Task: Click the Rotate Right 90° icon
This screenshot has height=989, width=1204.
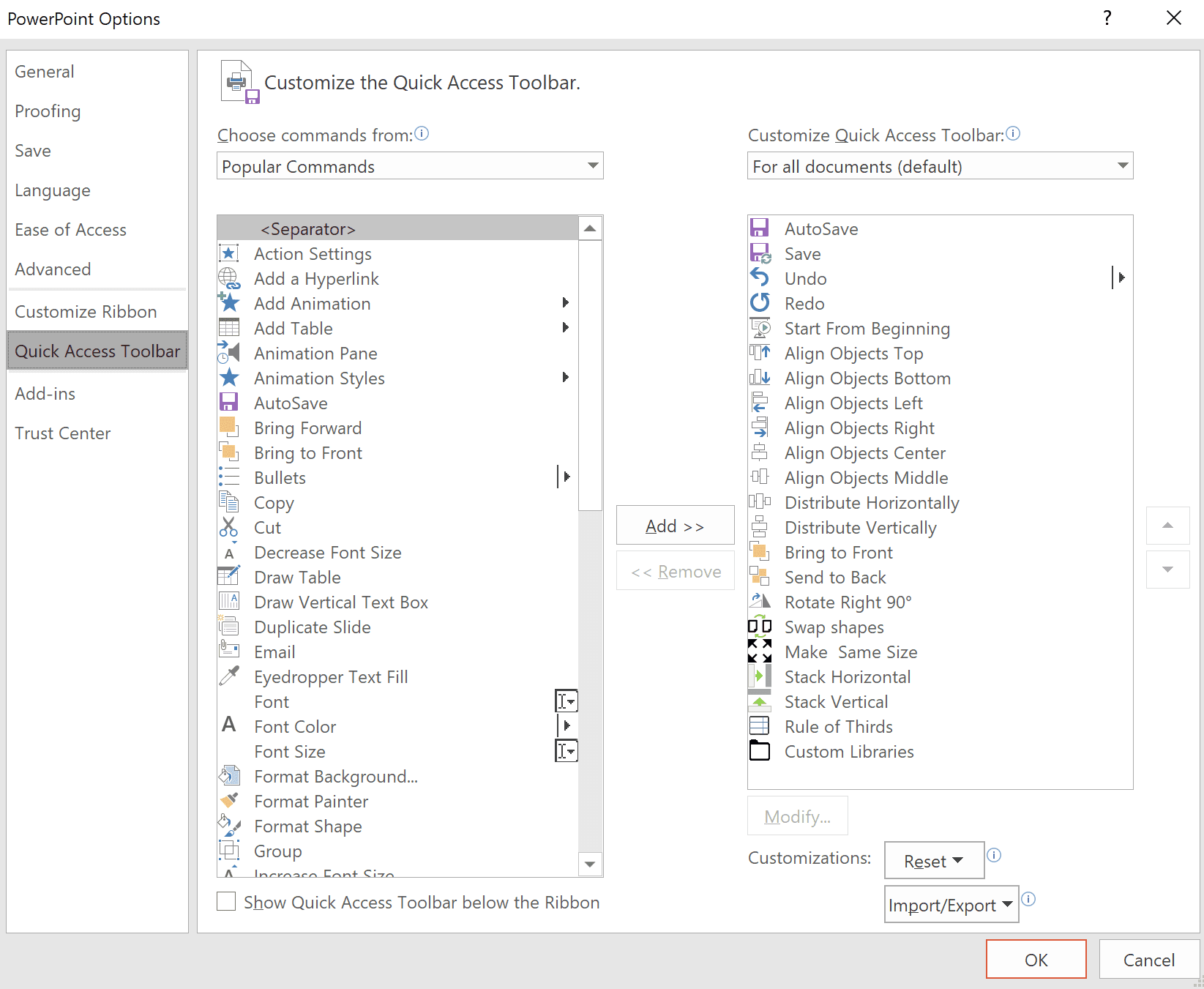Action: (x=760, y=602)
